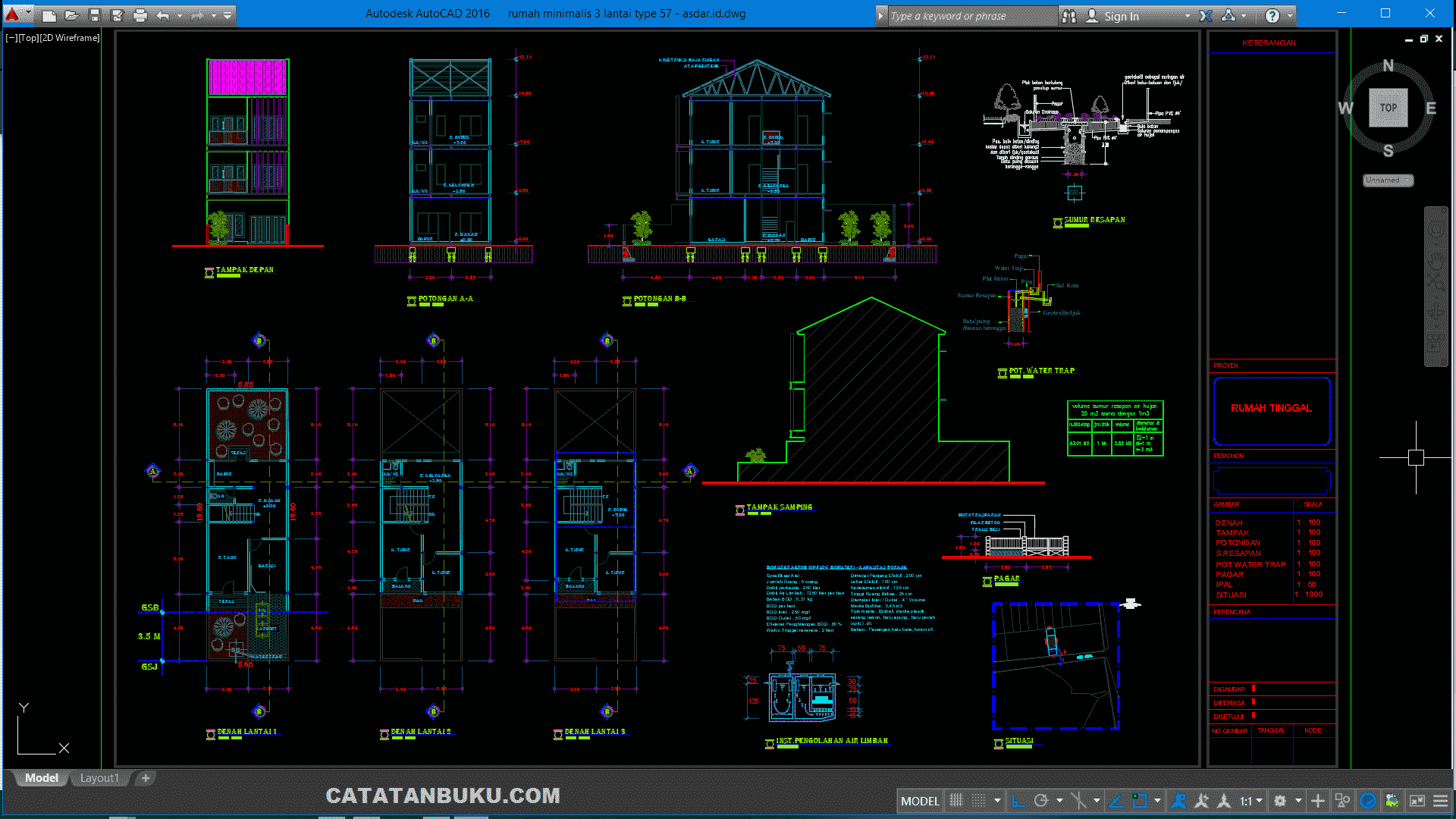The width and height of the screenshot is (1456, 819).
Task: Undo the last action
Action: coord(163,15)
